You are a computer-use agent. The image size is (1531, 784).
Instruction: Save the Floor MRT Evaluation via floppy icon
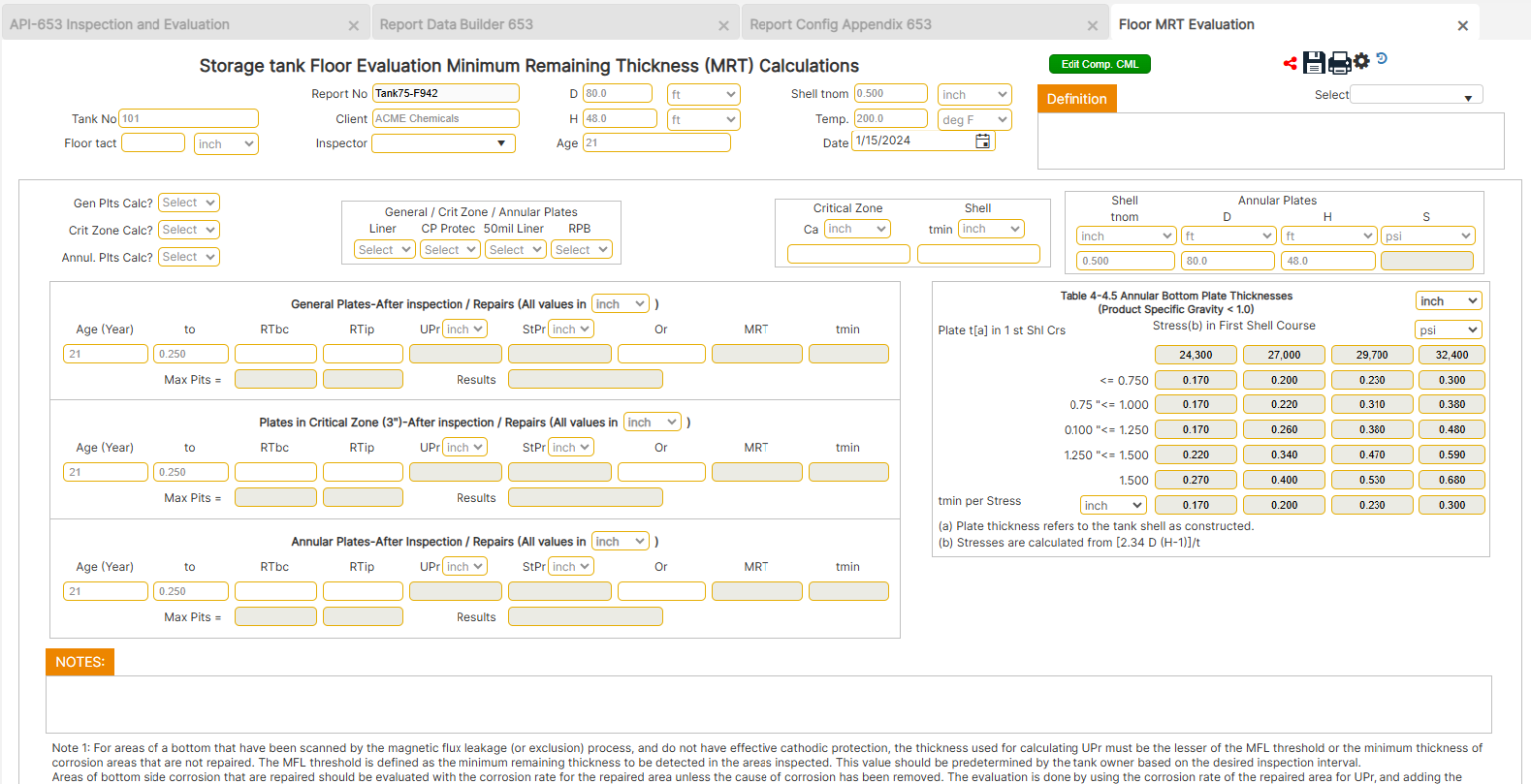click(1314, 62)
